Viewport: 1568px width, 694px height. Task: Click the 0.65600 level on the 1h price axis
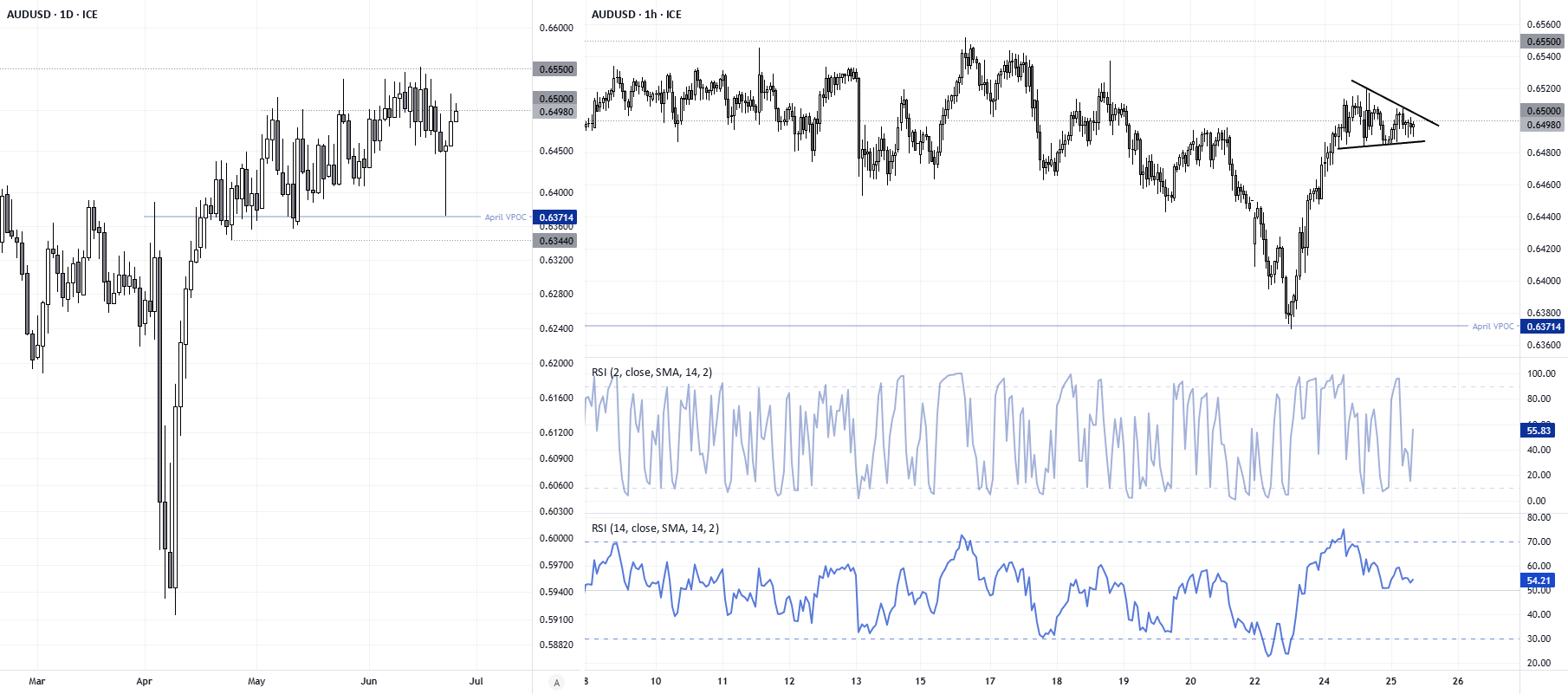pos(1544,24)
